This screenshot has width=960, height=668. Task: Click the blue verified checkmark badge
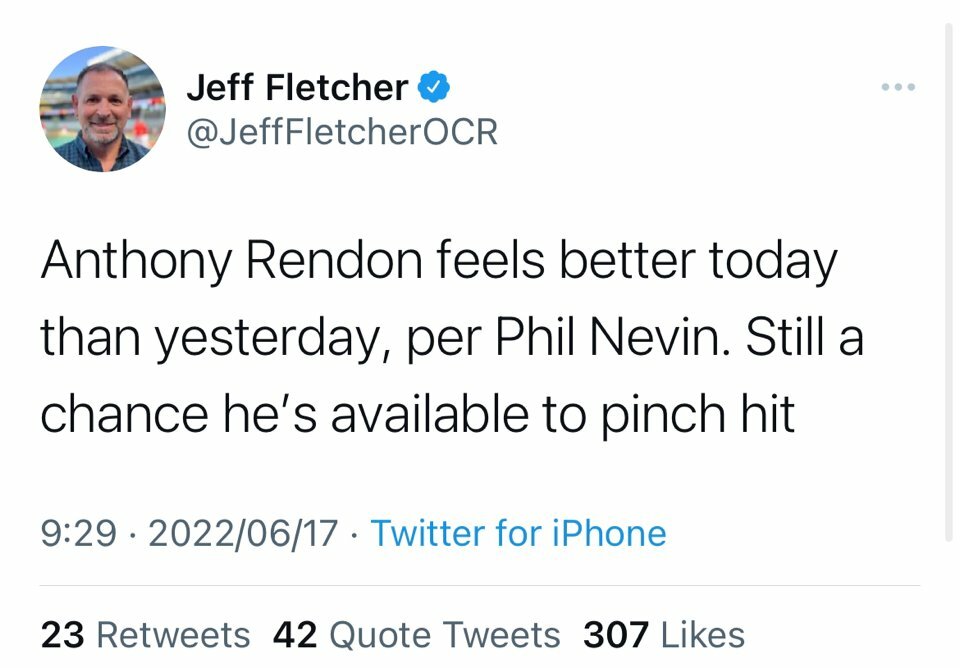coord(433,88)
